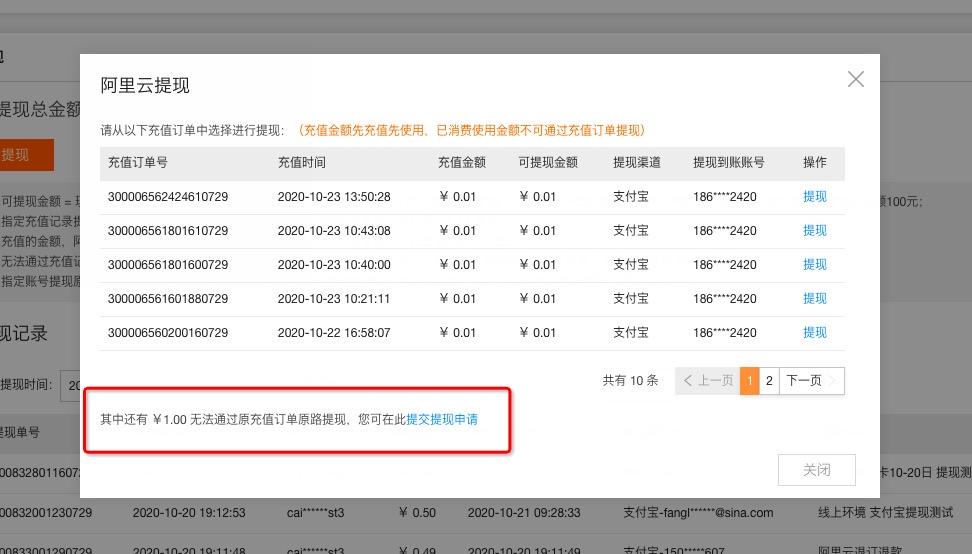Click the 下一页 next page button
The image size is (972, 554).
tap(811, 380)
